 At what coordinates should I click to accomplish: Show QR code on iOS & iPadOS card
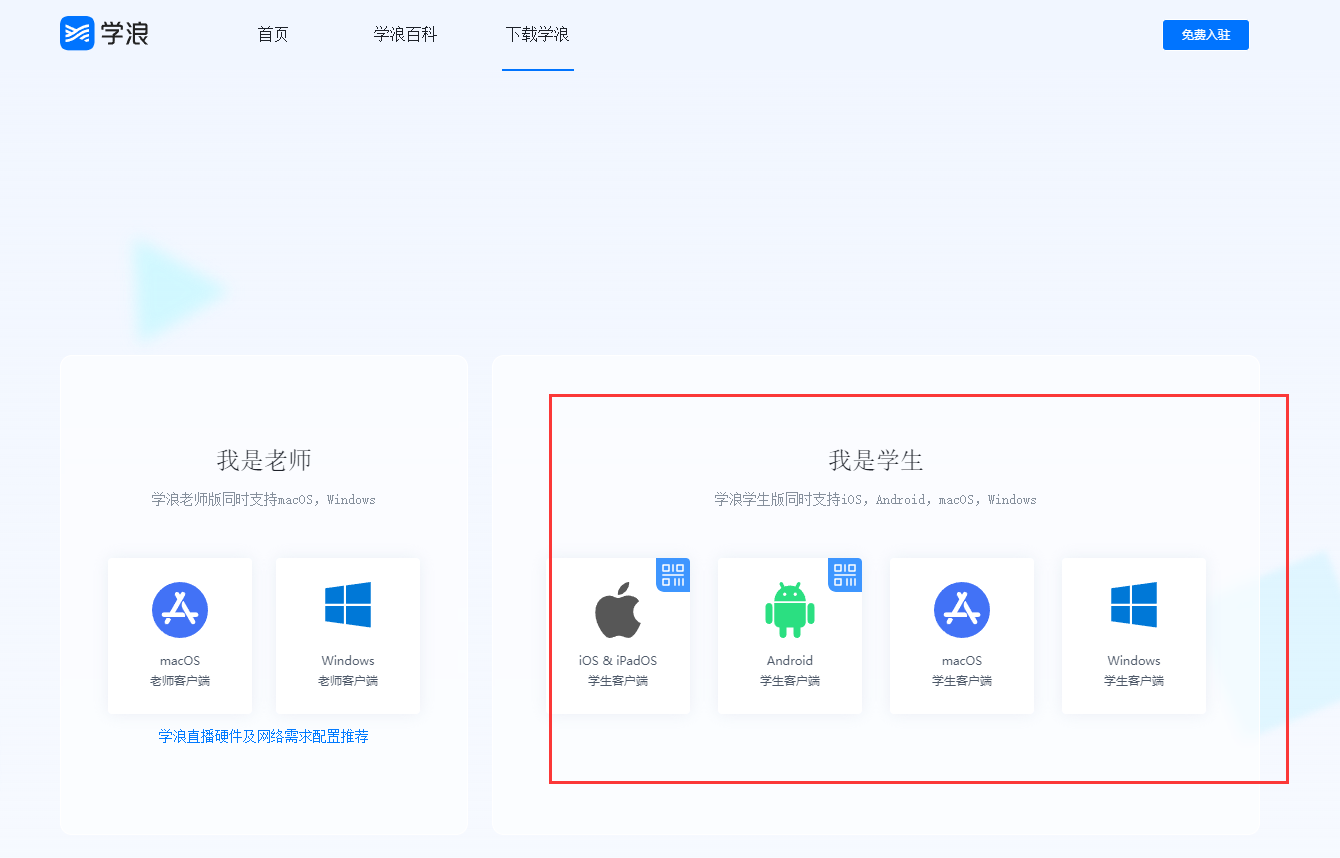click(x=673, y=575)
